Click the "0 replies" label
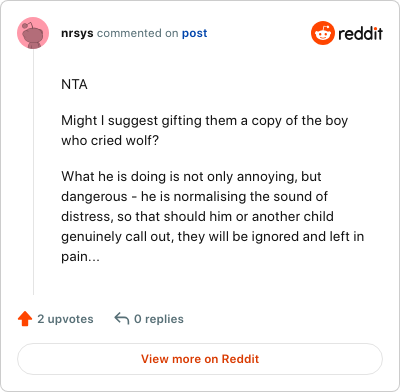 coord(159,319)
